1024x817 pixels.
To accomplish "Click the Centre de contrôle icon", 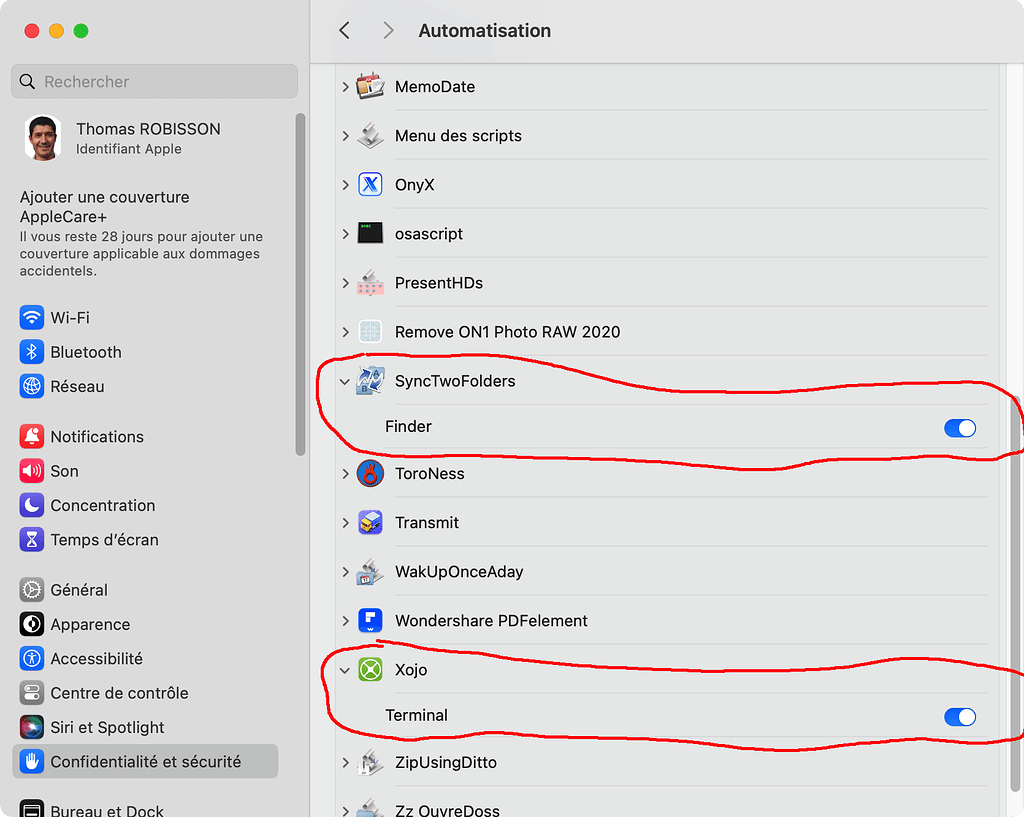I will [31, 693].
